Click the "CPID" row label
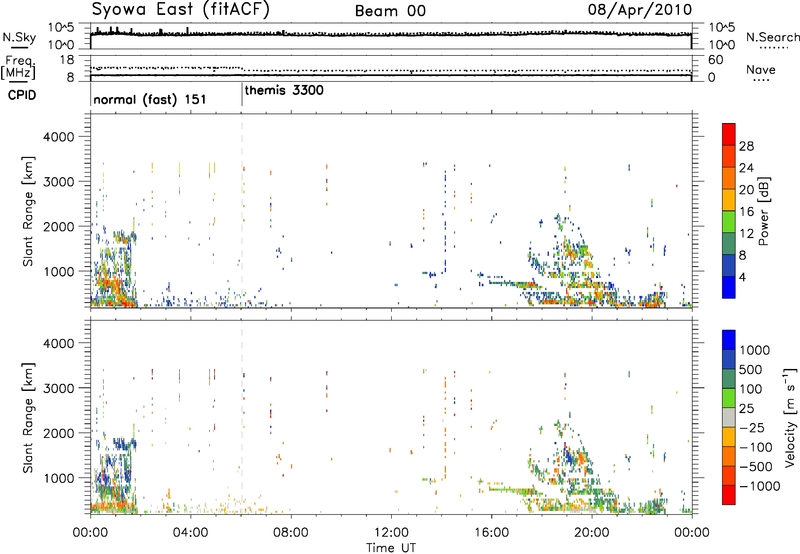This screenshot has height=554, width=800. [x=22, y=95]
